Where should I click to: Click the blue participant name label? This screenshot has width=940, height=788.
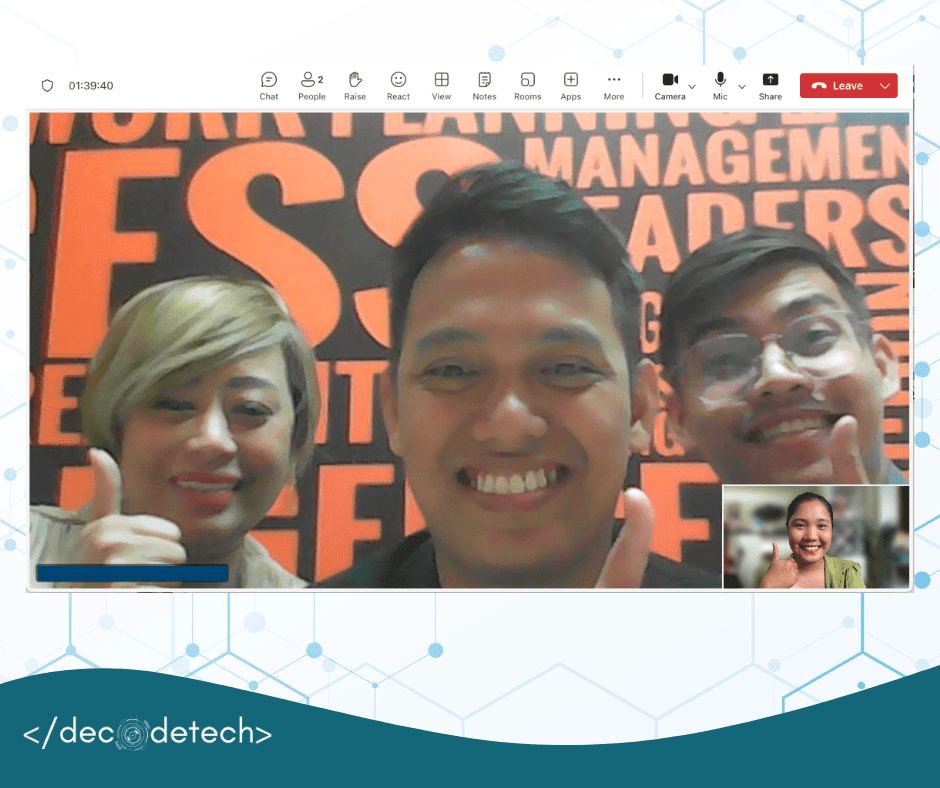[x=132, y=573]
